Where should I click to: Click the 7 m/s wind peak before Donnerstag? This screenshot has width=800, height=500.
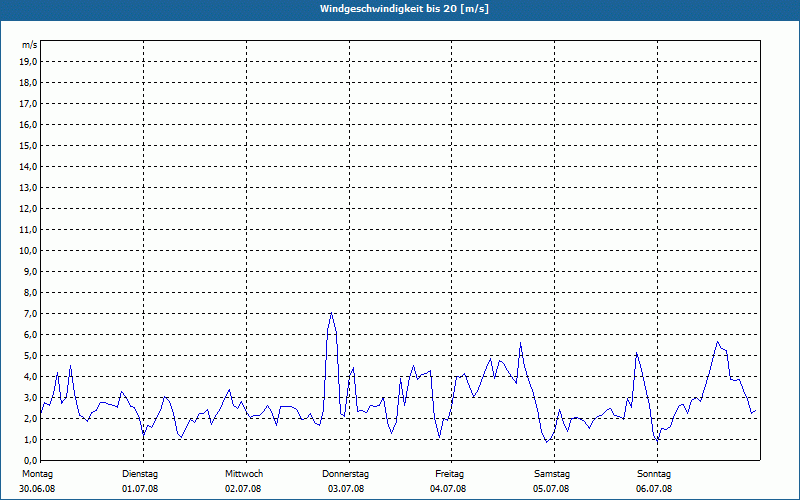tap(332, 313)
